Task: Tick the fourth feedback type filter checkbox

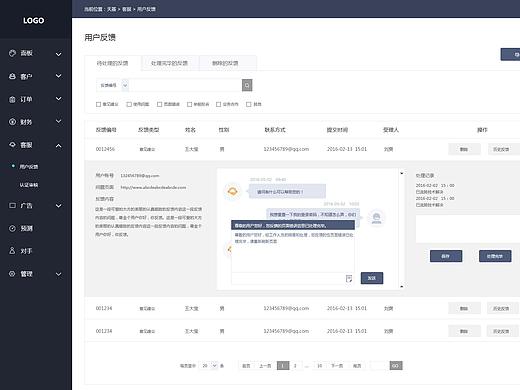Action: 189,104
